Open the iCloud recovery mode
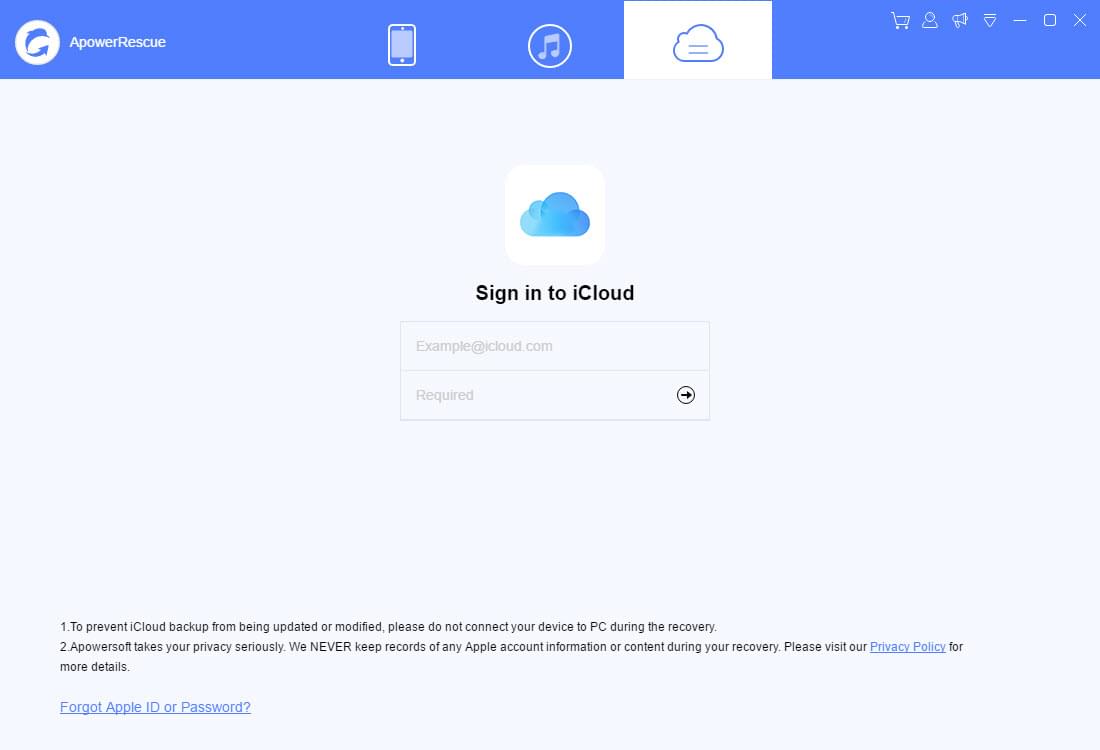 [x=697, y=43]
